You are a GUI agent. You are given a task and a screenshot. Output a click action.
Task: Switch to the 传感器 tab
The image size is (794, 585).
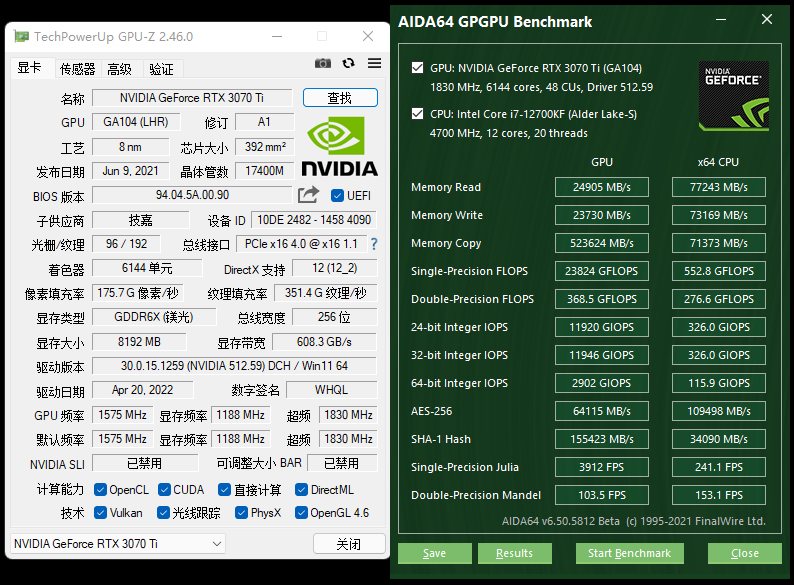point(77,69)
